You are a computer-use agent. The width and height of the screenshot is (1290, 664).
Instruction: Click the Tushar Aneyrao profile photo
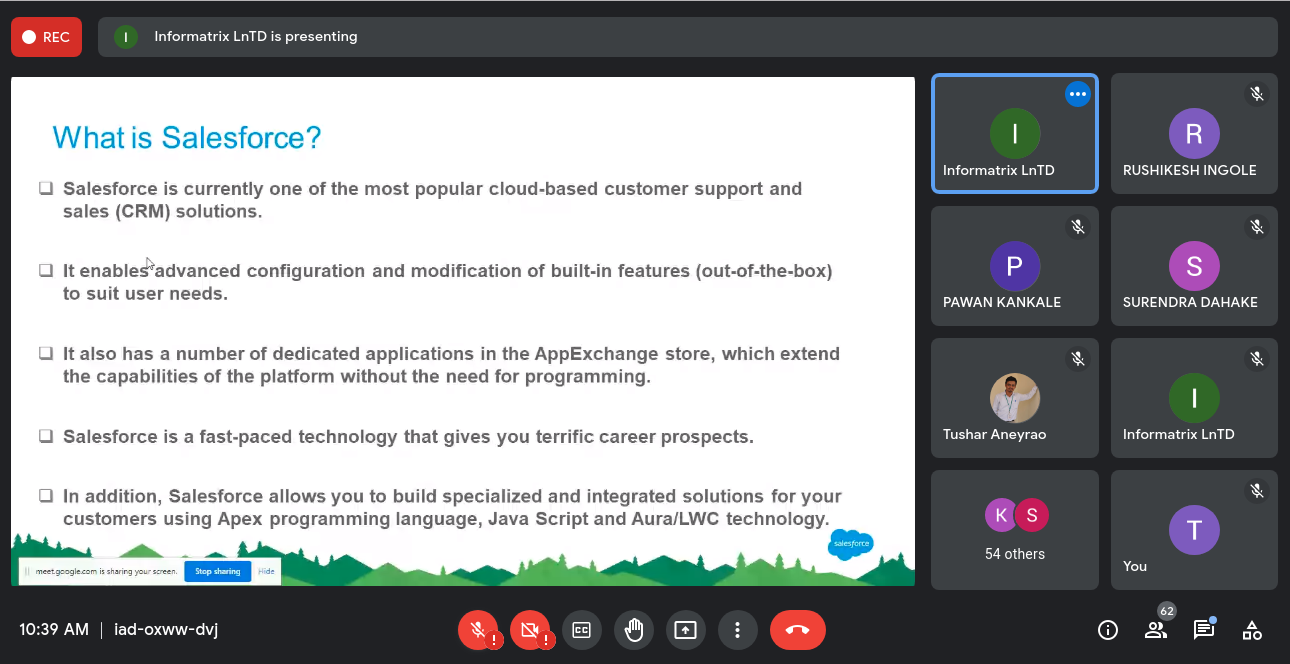tap(1015, 398)
